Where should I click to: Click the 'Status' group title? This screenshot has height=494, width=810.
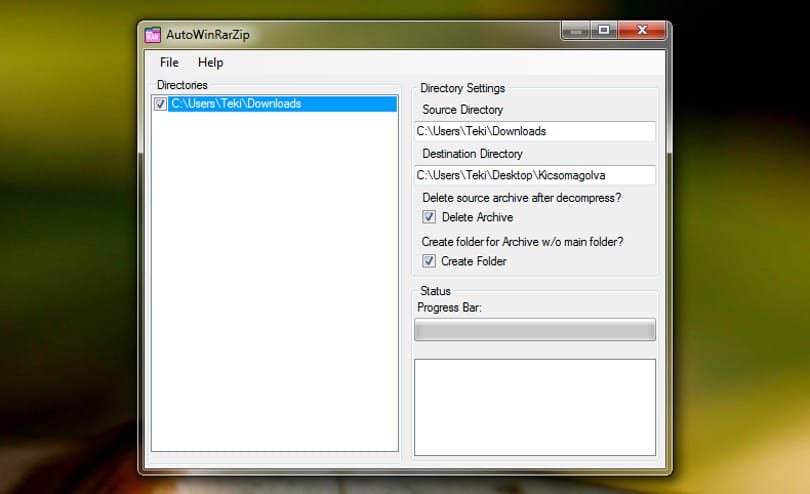[435, 291]
